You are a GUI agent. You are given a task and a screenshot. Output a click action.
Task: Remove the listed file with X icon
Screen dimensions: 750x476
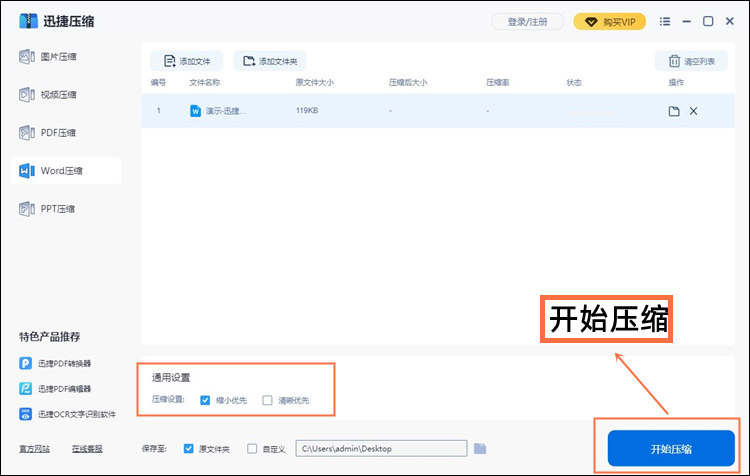[x=693, y=111]
